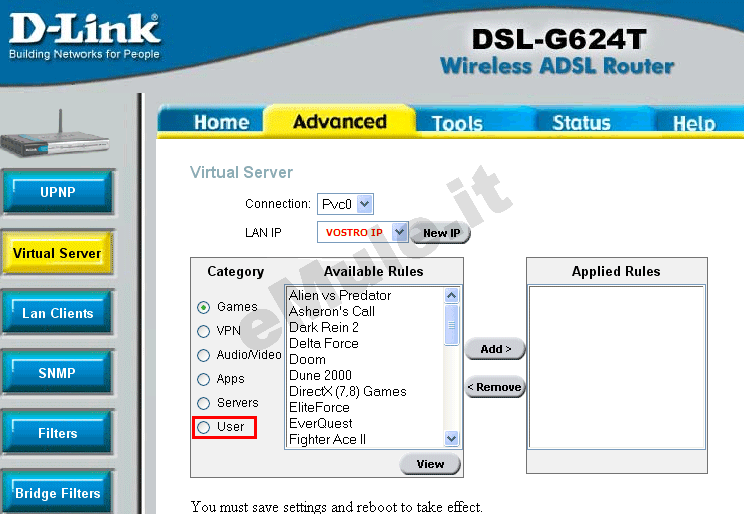The width and height of the screenshot is (744, 514).
Task: Click the Available Rules scrollbar thumb
Action: (452, 325)
